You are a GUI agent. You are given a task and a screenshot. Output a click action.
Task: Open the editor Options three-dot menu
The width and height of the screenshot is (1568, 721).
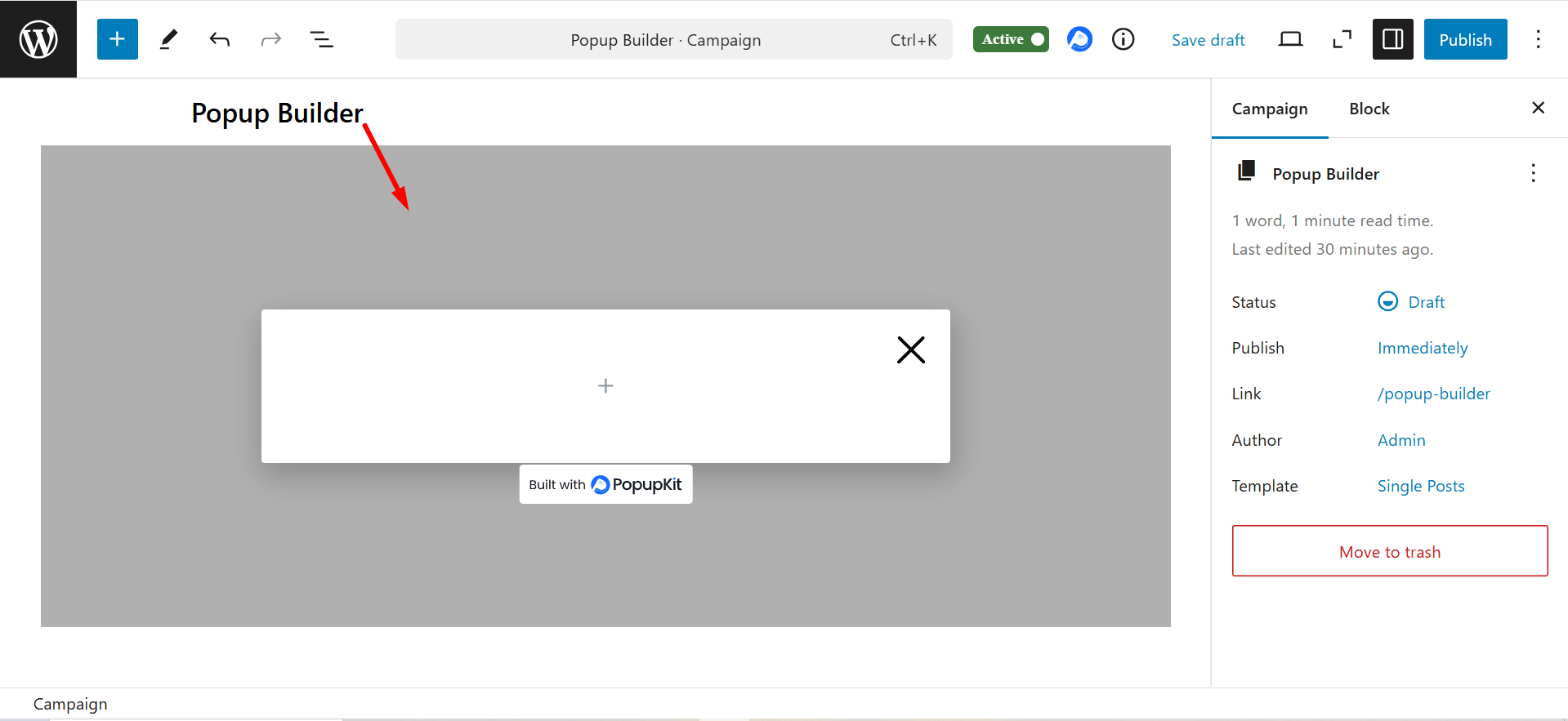[1538, 39]
